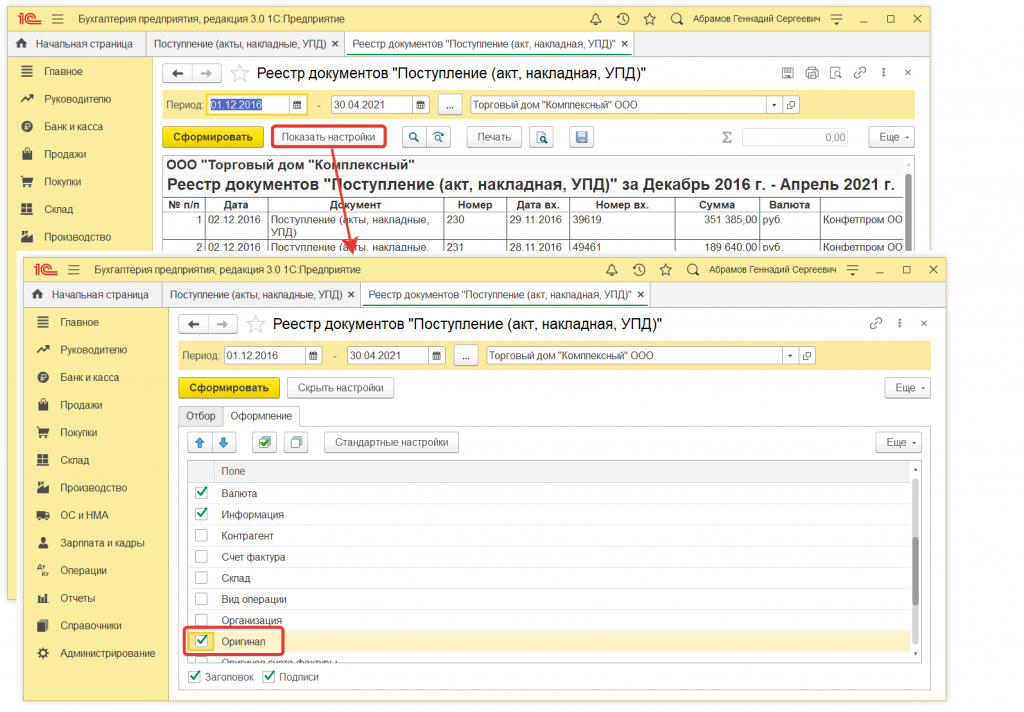Expand organization dropdown in lower window

tap(790, 355)
